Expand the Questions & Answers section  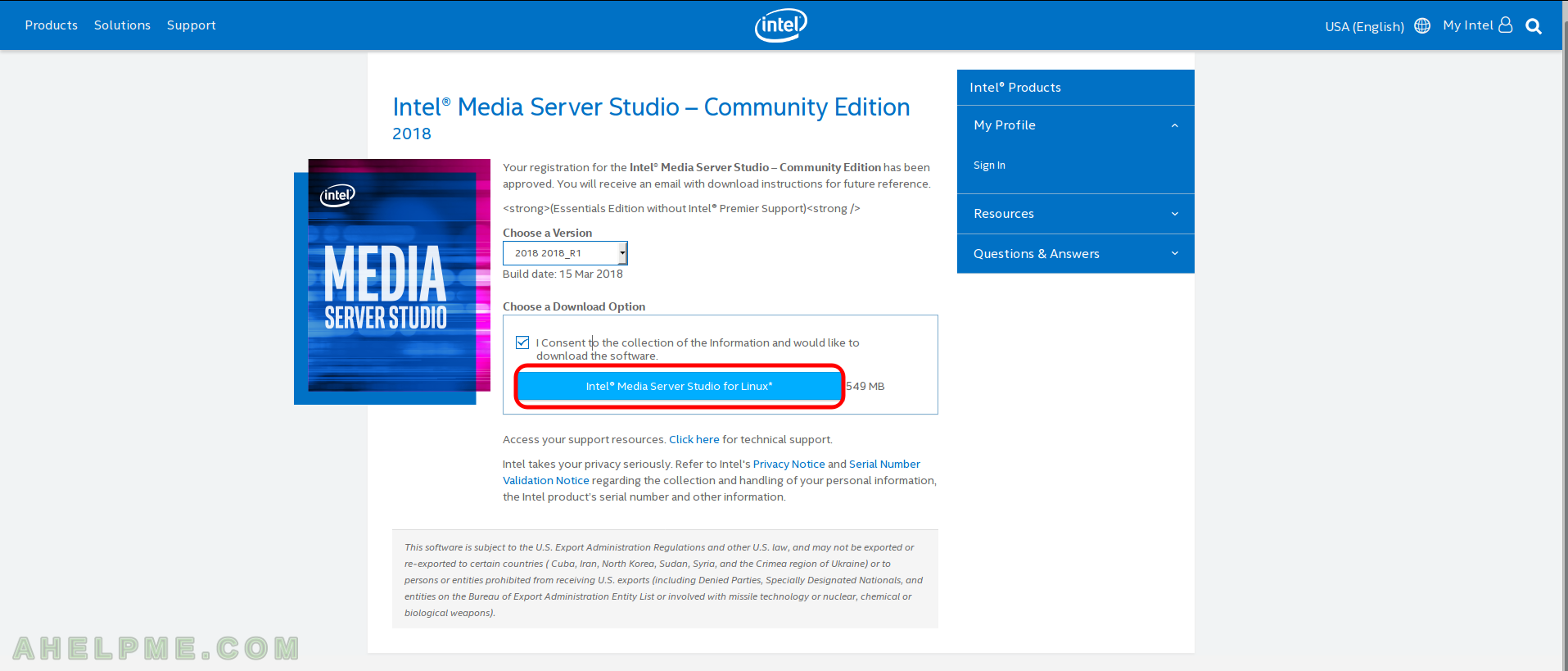tap(1075, 254)
